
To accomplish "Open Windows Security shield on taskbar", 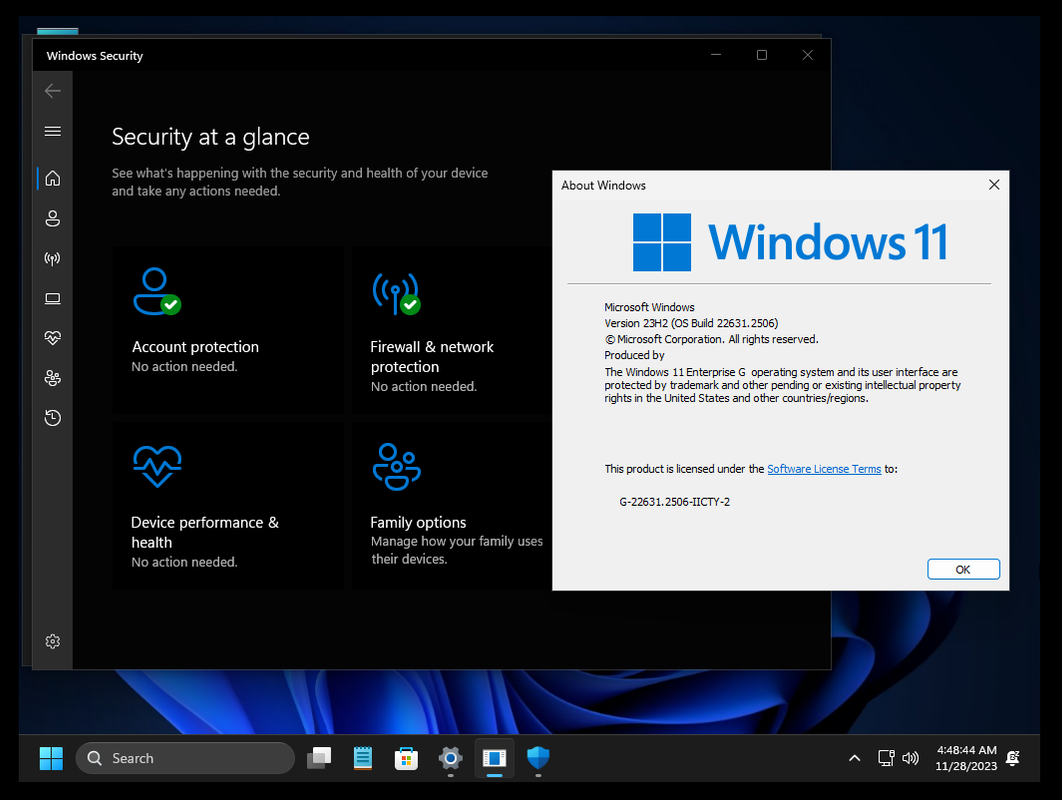I will [x=538, y=758].
